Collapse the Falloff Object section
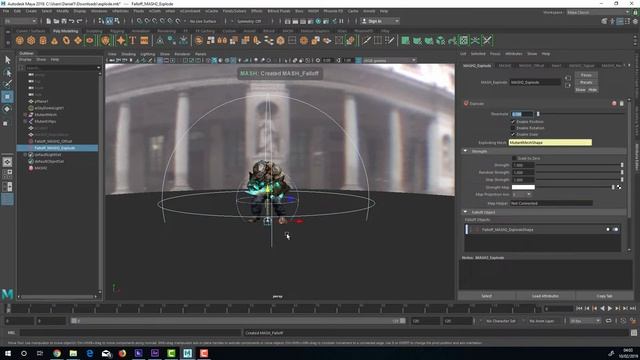 [465, 212]
